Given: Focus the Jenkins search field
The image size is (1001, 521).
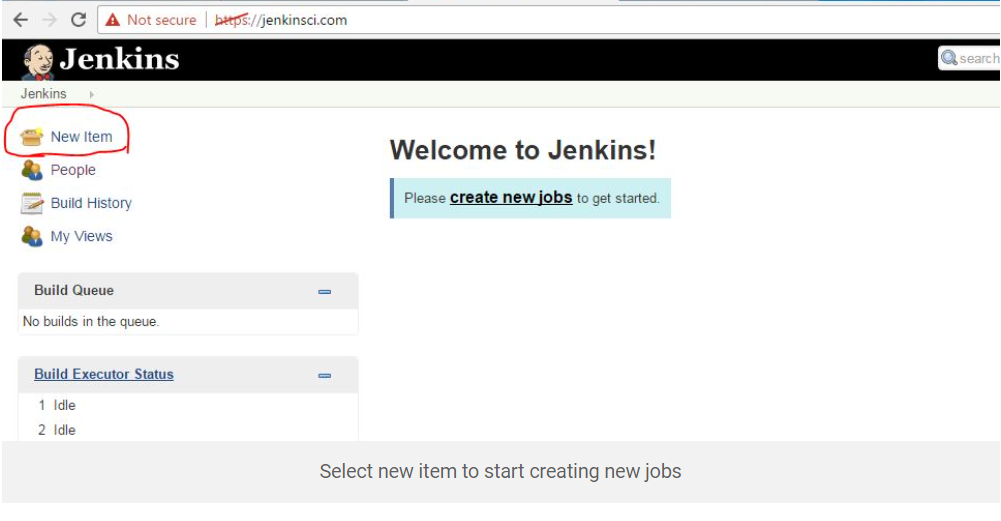Looking at the screenshot, I should 969,58.
